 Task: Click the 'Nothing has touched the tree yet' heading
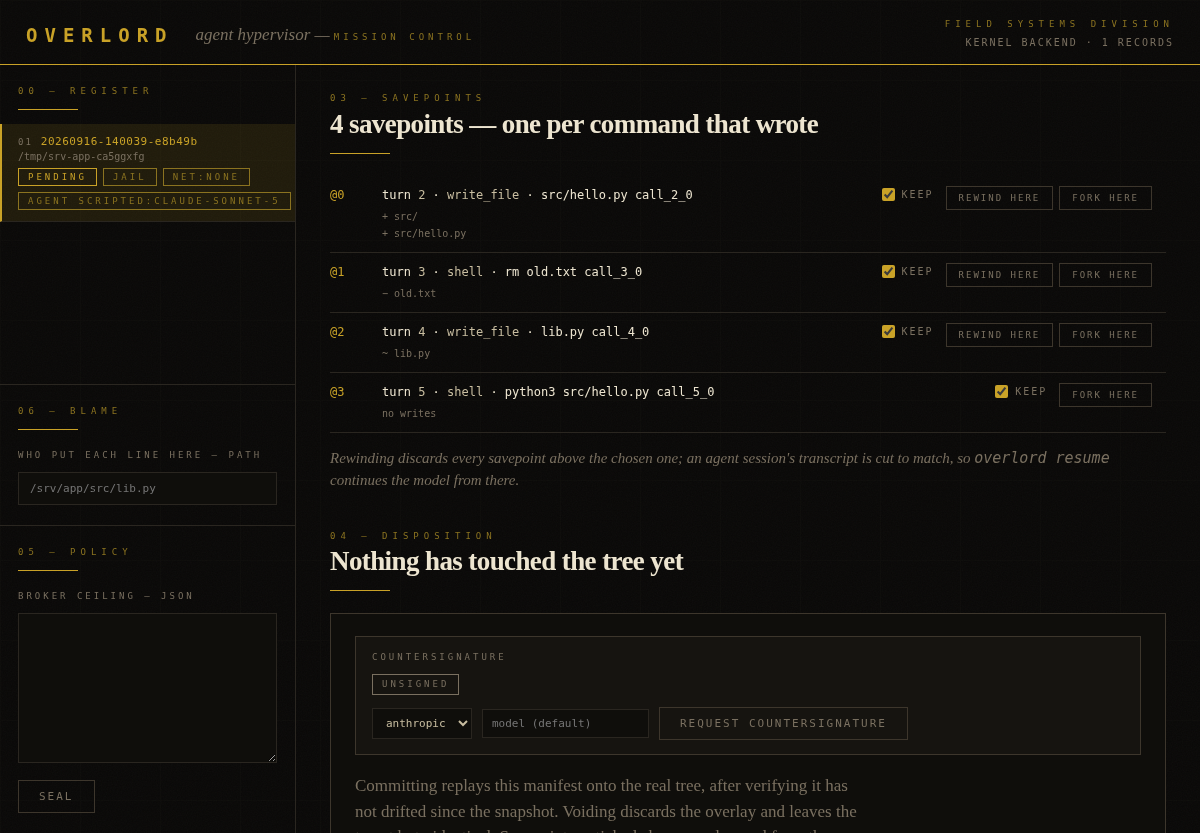click(506, 561)
